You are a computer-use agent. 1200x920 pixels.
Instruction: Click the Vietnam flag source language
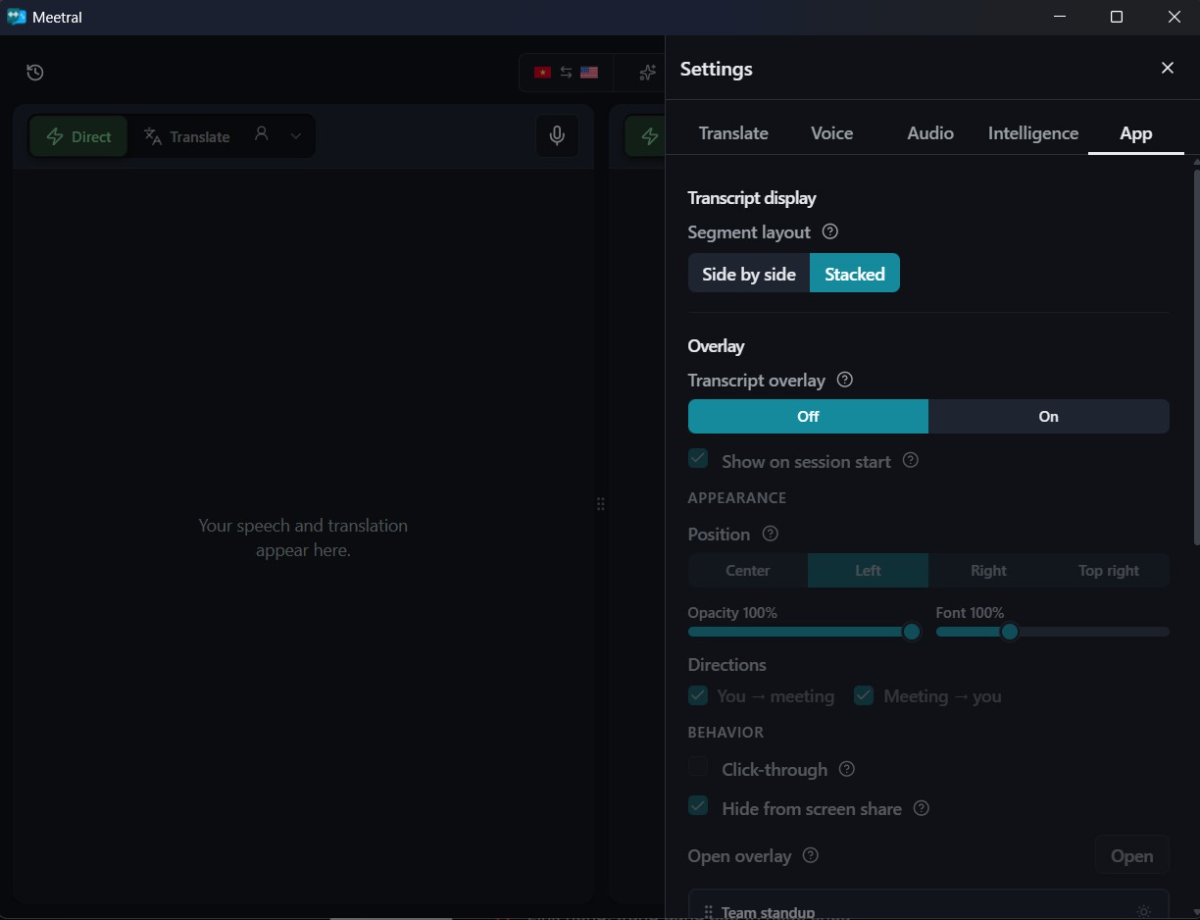[542, 72]
